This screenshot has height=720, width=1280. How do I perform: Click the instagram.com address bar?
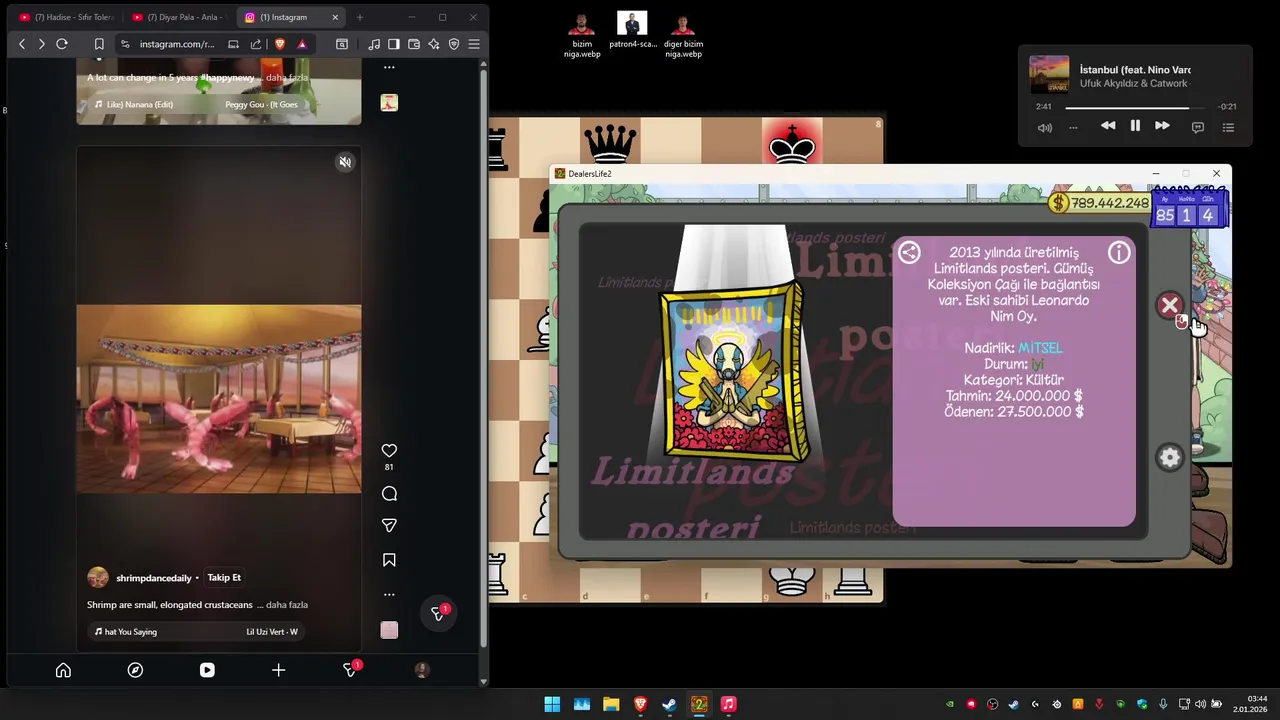click(x=176, y=44)
